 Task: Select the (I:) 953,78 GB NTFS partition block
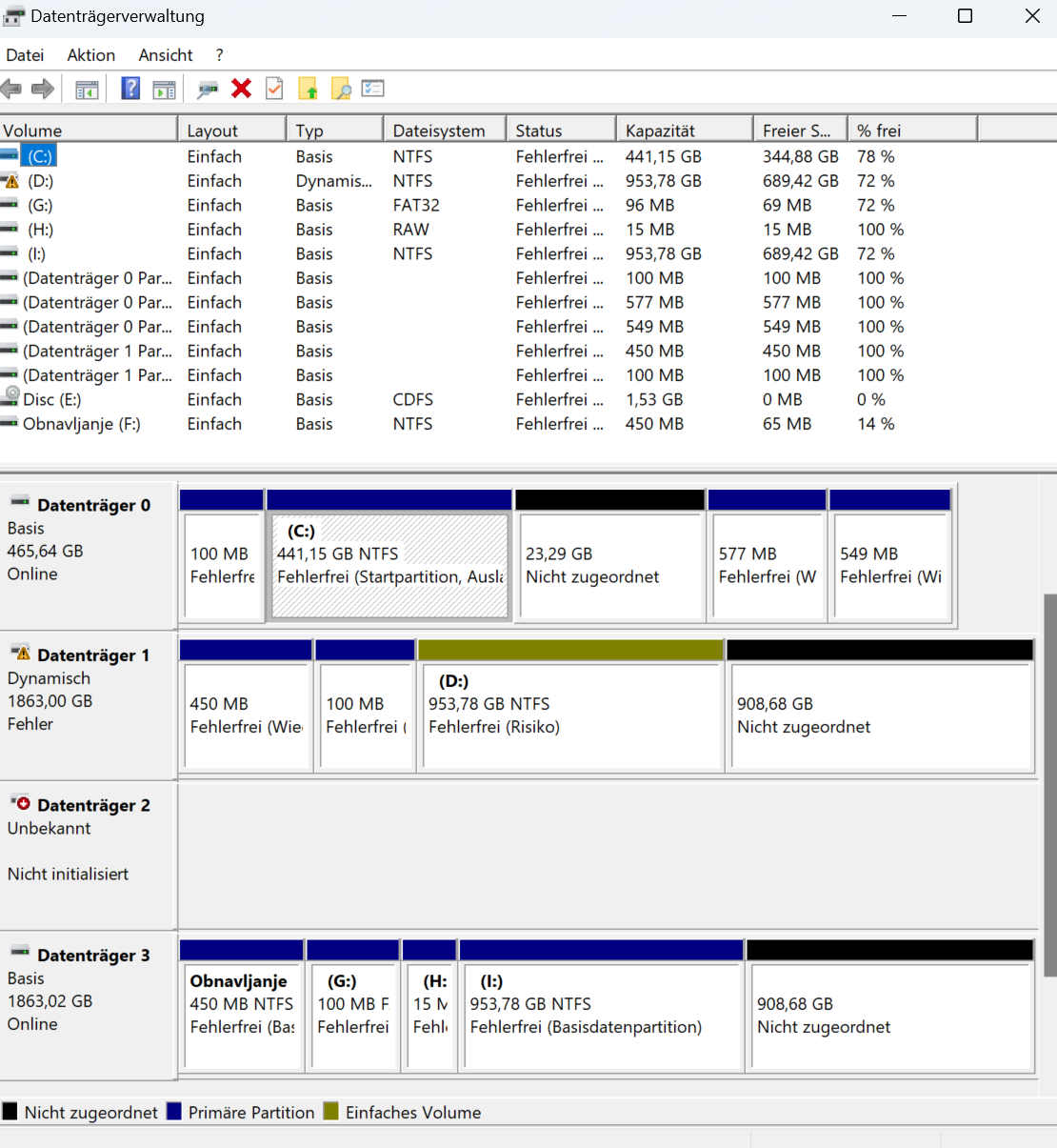tap(601, 1006)
